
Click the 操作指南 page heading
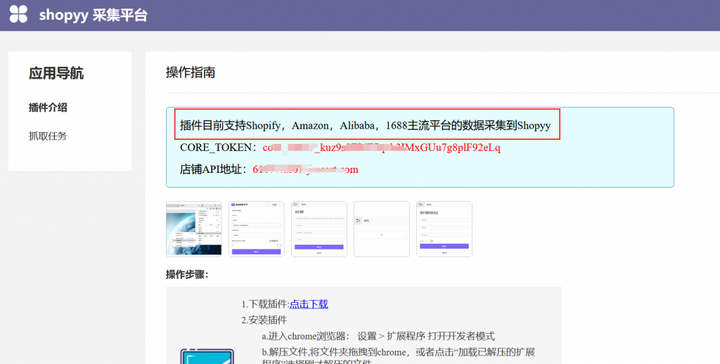[x=191, y=73]
